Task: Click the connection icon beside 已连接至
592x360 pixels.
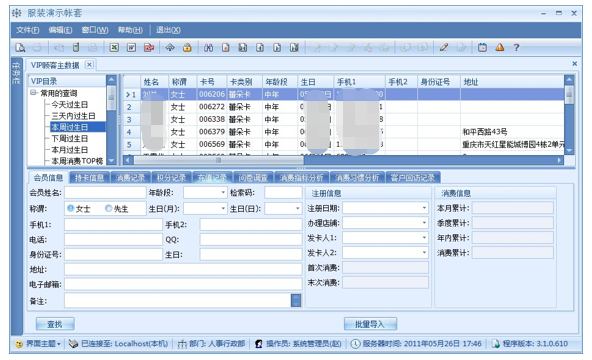Action: click(73, 344)
